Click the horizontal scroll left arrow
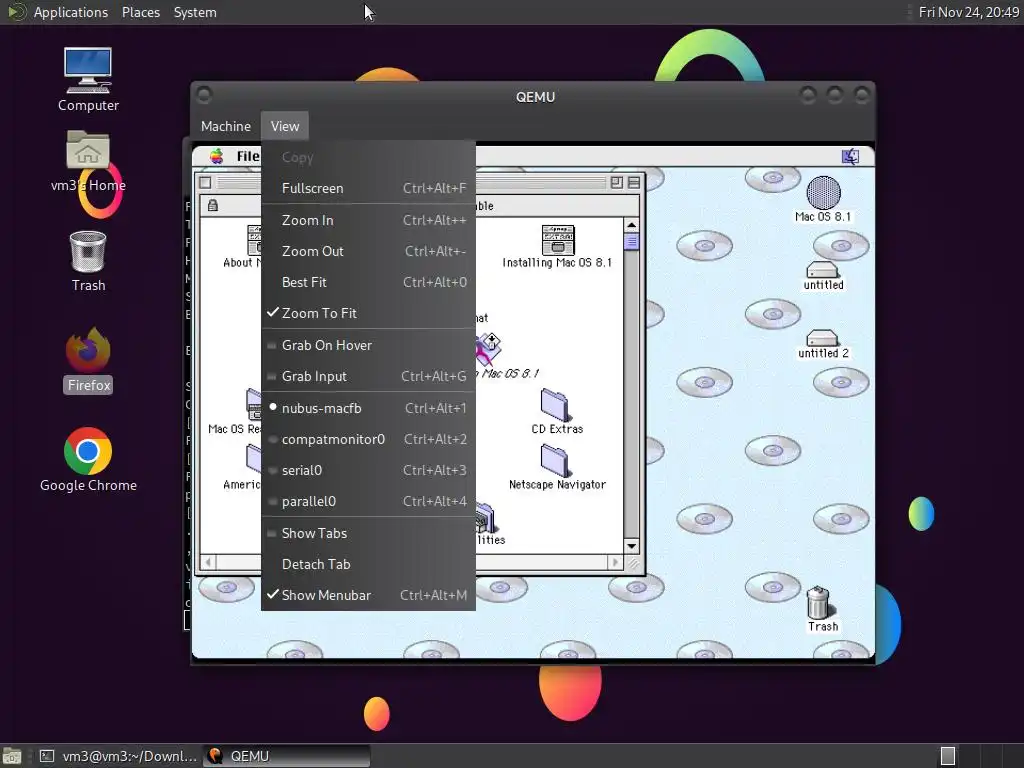This screenshot has width=1024, height=768. click(208, 562)
